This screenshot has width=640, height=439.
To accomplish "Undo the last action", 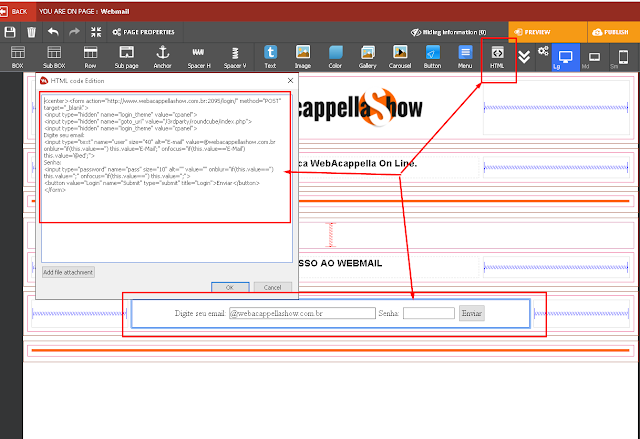I will (53, 32).
